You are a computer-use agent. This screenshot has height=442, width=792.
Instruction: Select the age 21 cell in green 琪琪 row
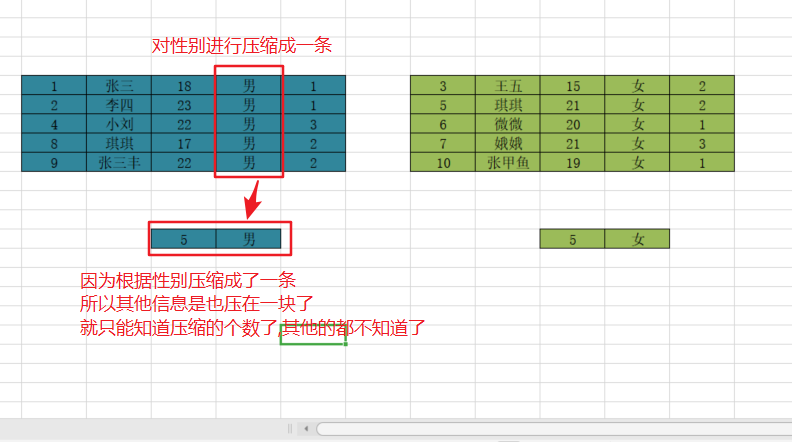(x=572, y=105)
